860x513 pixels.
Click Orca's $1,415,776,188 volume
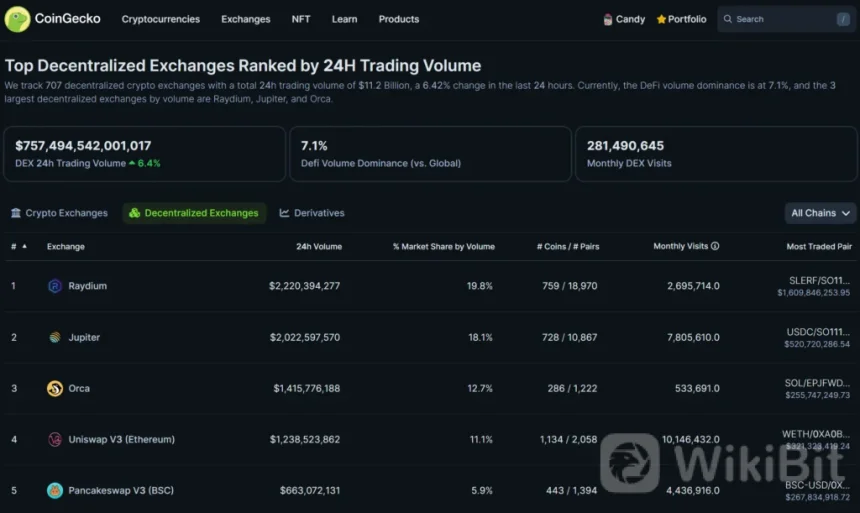pos(307,388)
